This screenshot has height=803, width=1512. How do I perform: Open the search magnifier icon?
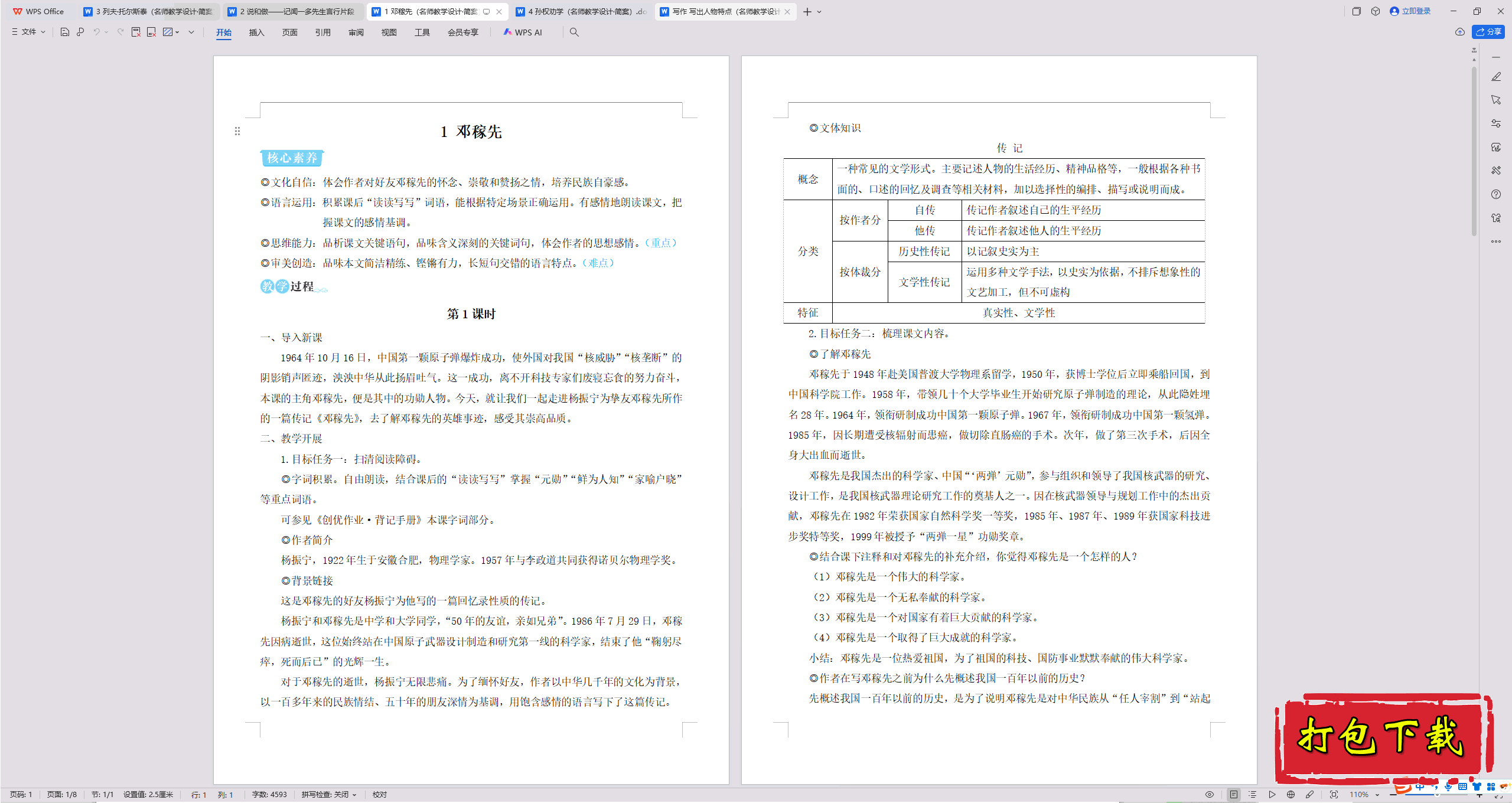574,32
